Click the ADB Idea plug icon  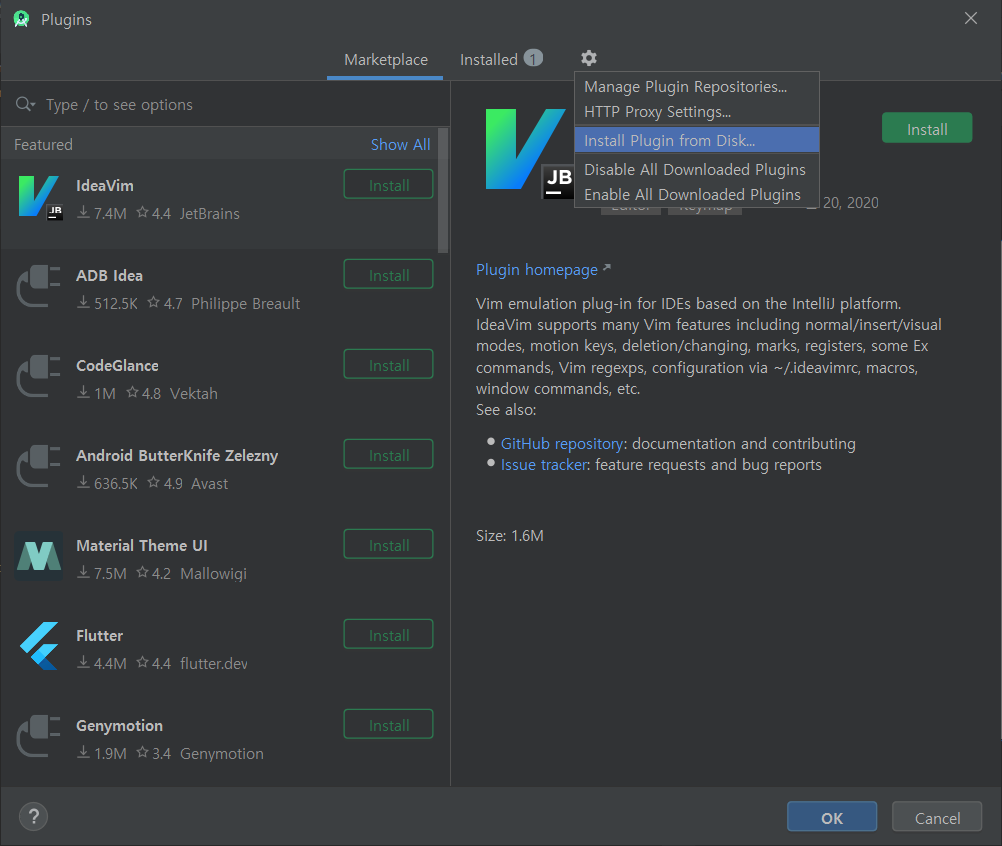(38, 286)
